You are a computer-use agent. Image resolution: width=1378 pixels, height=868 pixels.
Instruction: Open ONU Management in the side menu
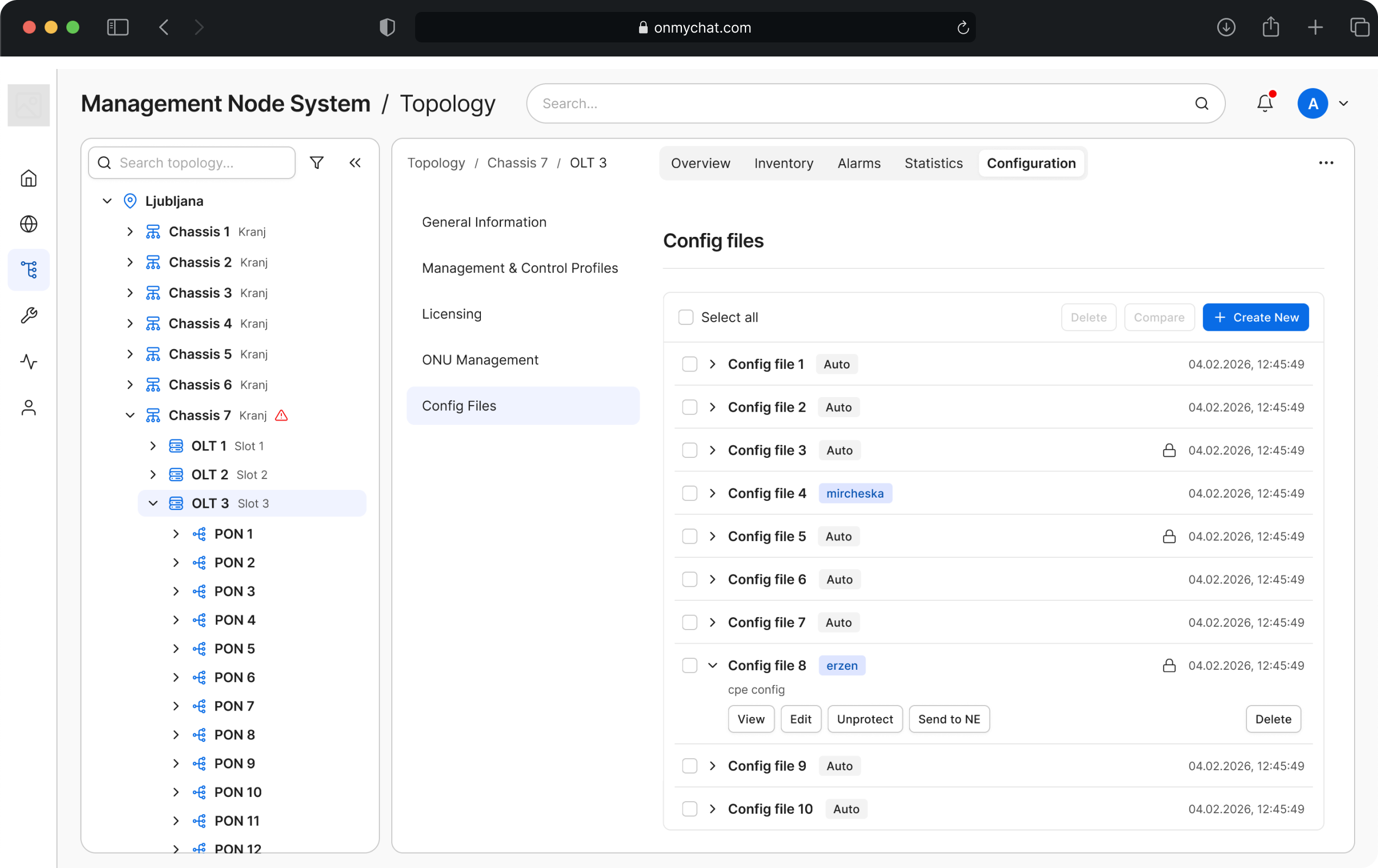pyautogui.click(x=480, y=360)
